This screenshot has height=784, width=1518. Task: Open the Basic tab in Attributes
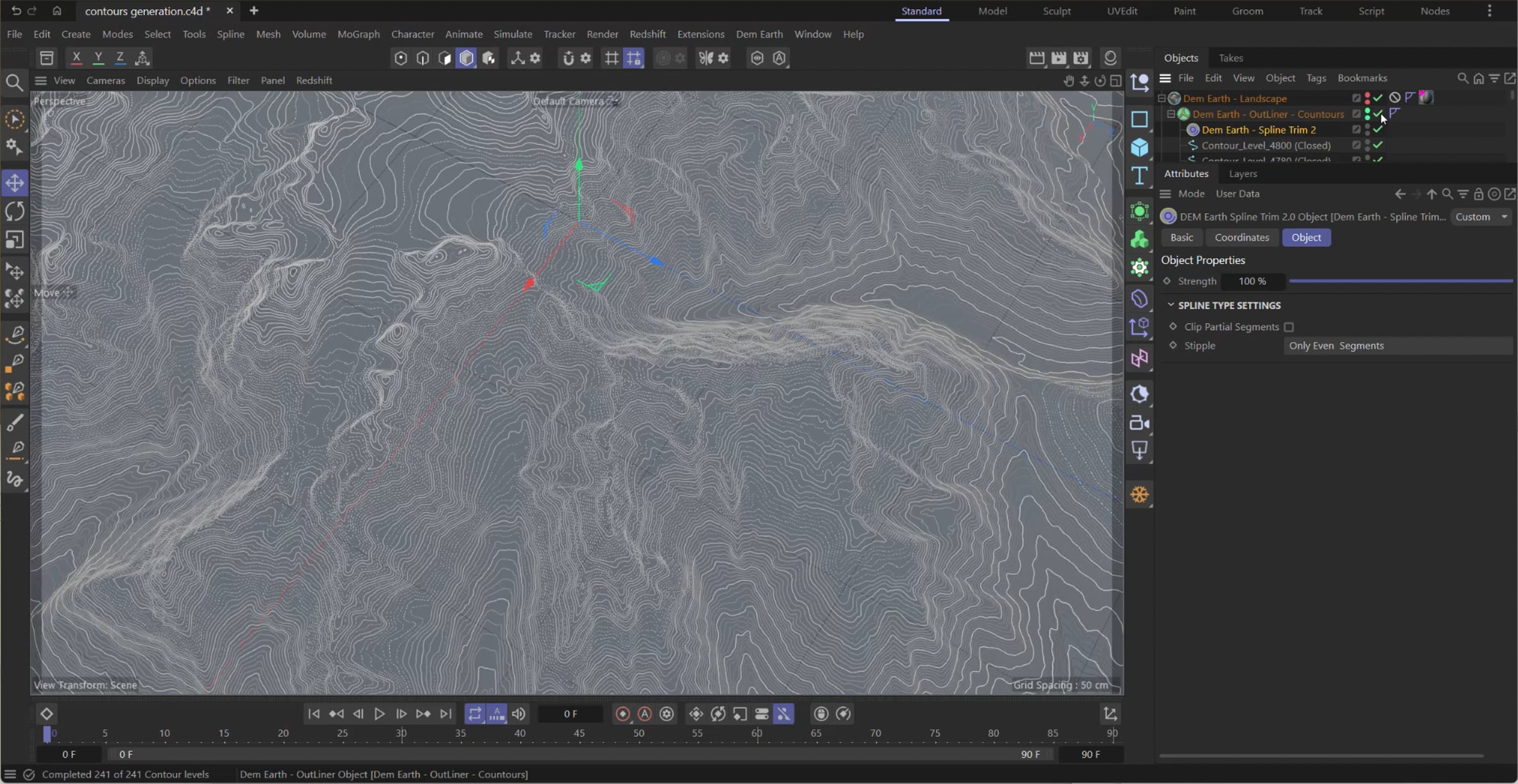point(1182,238)
